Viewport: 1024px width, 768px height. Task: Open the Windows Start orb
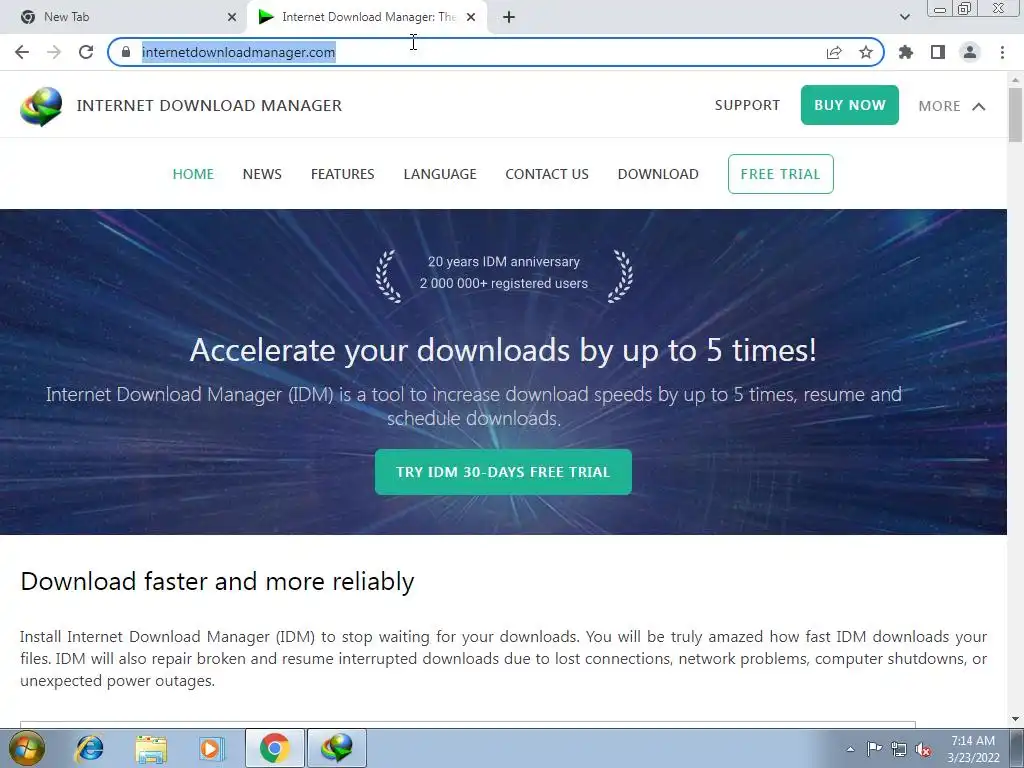click(27, 748)
